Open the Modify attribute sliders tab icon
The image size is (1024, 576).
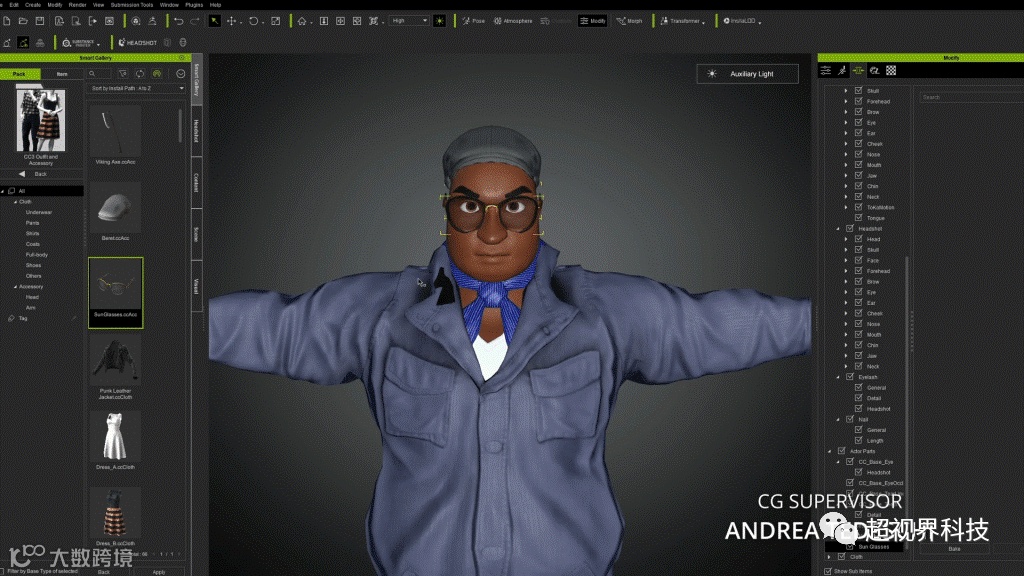coord(826,71)
